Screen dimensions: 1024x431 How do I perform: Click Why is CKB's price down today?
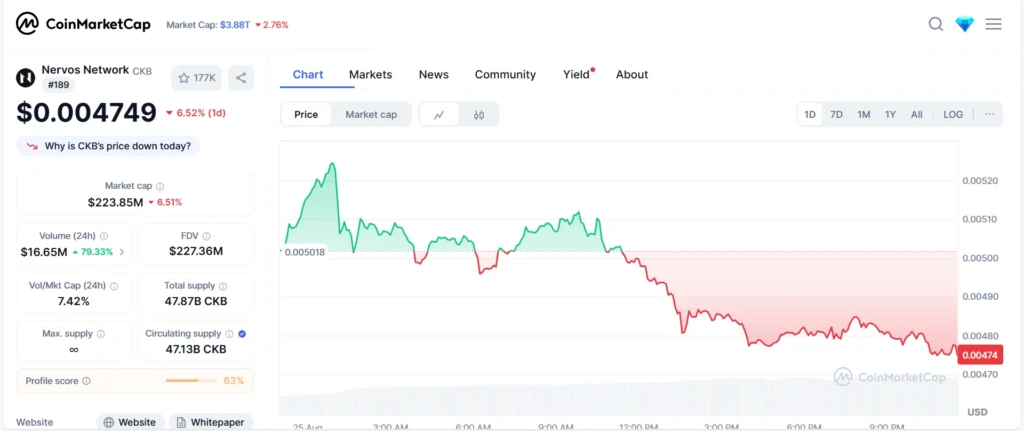(108, 146)
